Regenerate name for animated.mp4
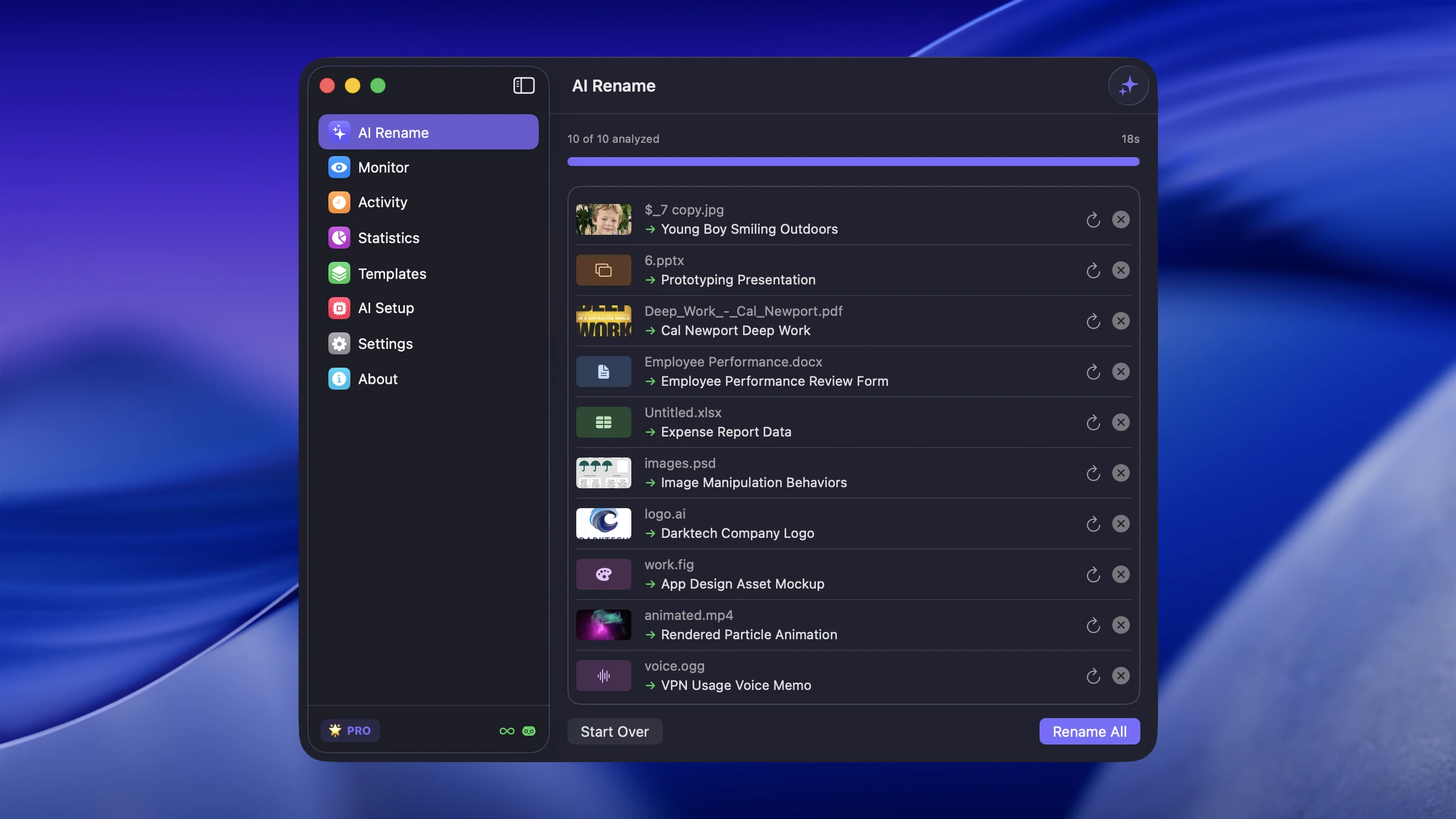 coord(1093,625)
